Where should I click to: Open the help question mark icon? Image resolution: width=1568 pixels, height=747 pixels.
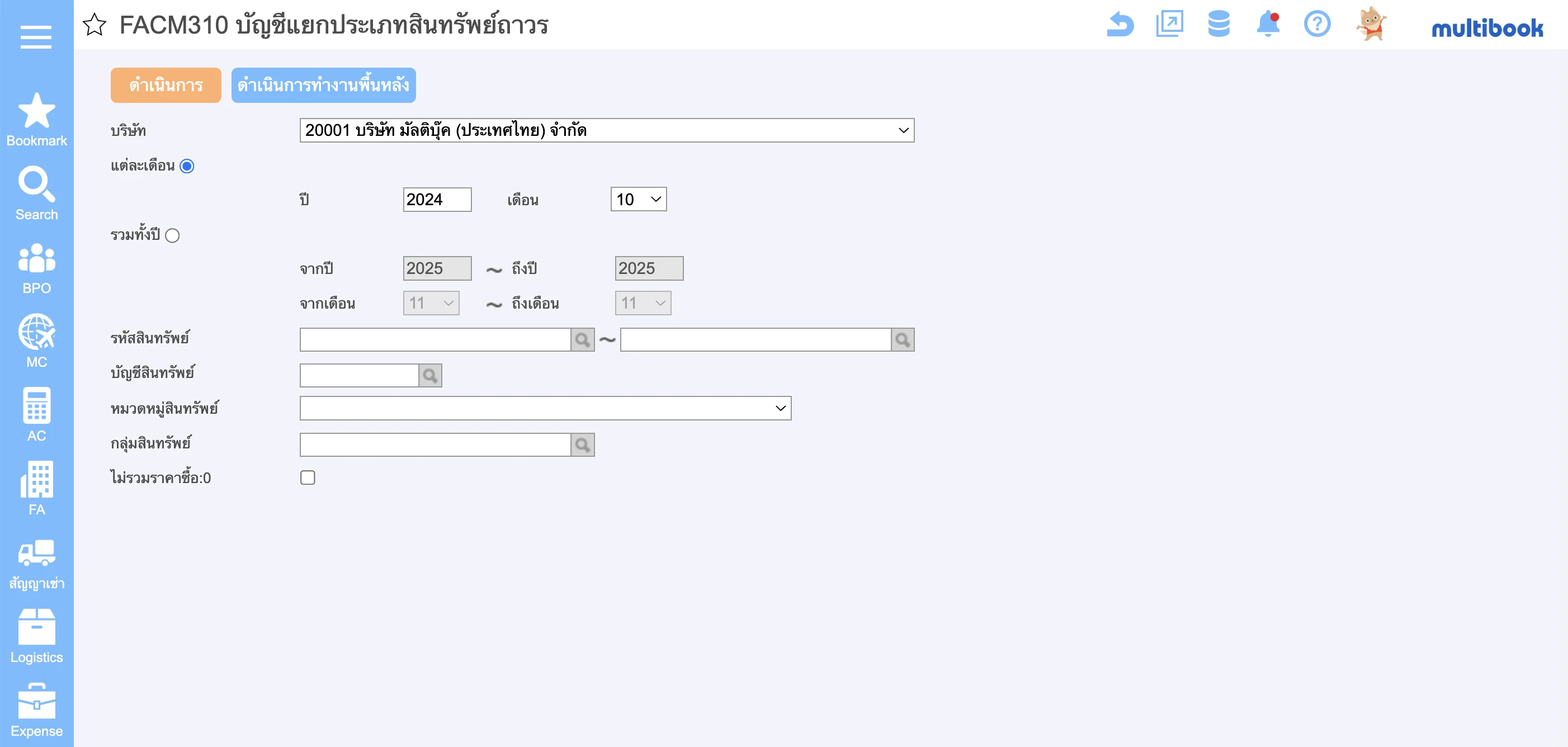pyautogui.click(x=1316, y=25)
